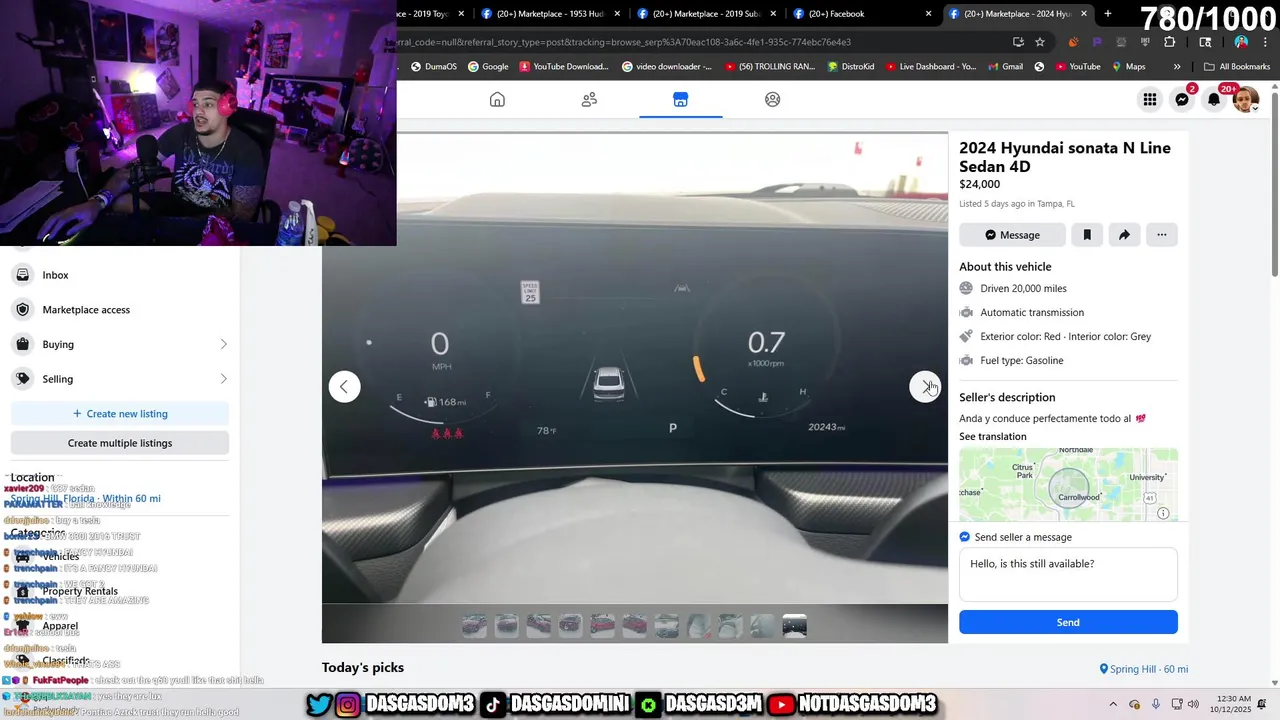Viewport: 1280px width, 720px height.
Task: Click Create multiple listings button
Action: (120, 443)
